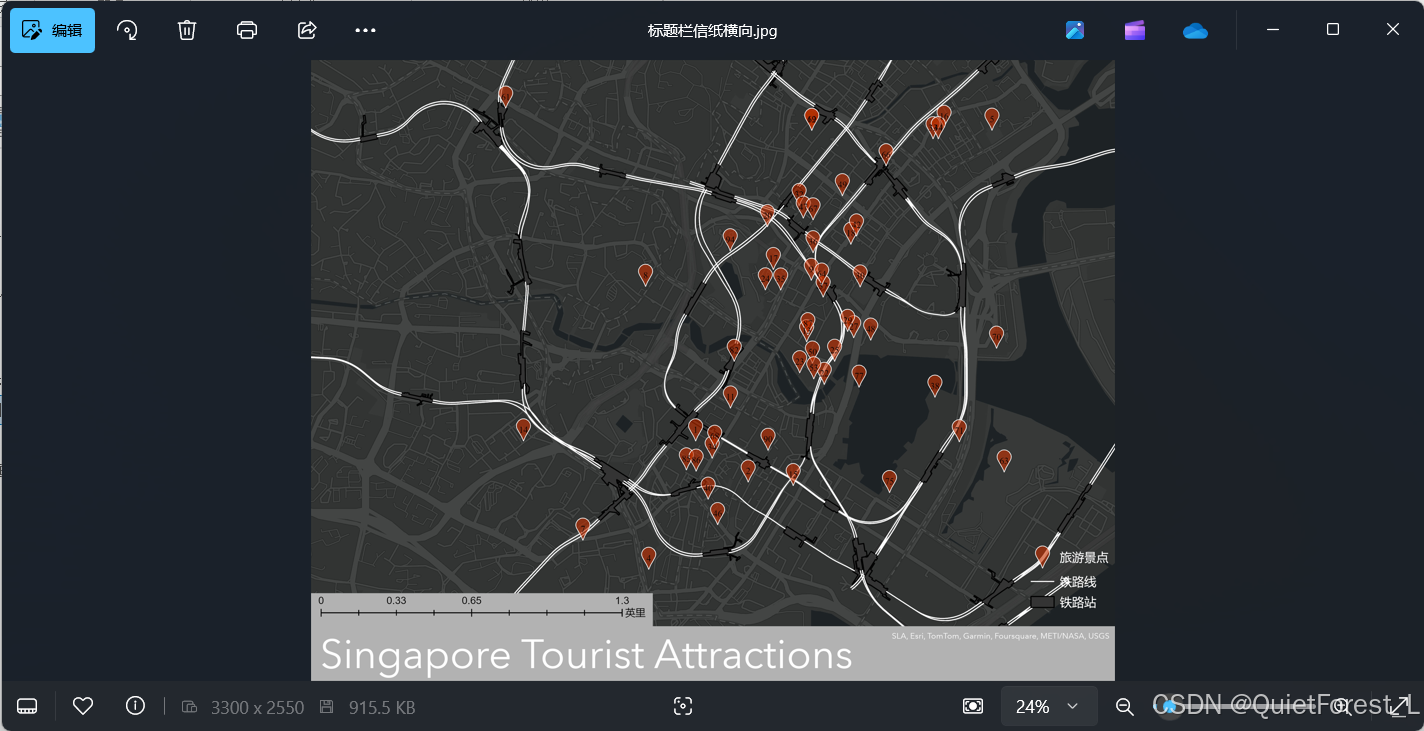Open the OneDrive cloud icon
Image resolution: width=1424 pixels, height=731 pixels.
coord(1195,31)
